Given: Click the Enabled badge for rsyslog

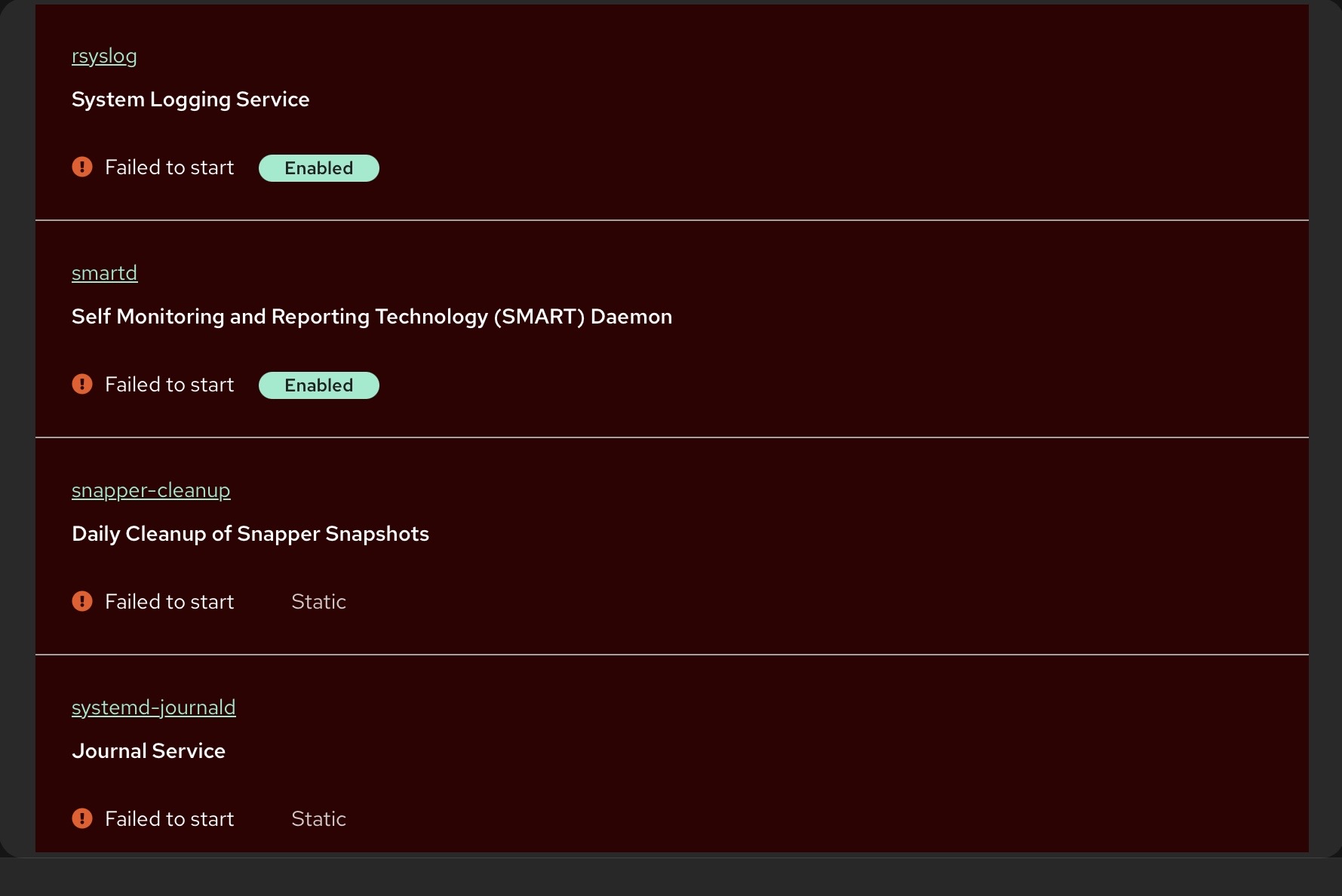Looking at the screenshot, I should [x=318, y=168].
